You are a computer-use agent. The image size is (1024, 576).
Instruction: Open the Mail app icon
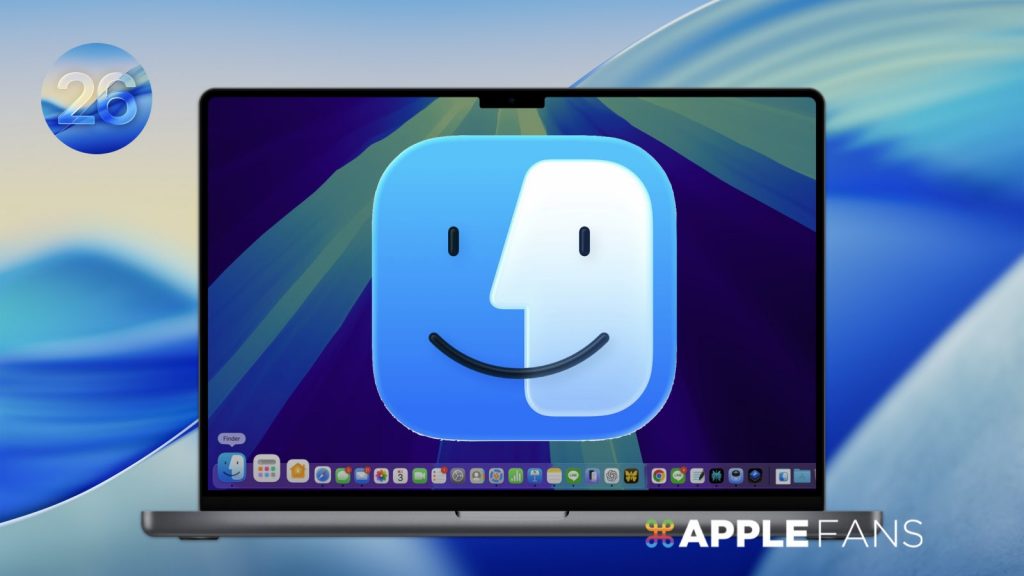pos(362,476)
